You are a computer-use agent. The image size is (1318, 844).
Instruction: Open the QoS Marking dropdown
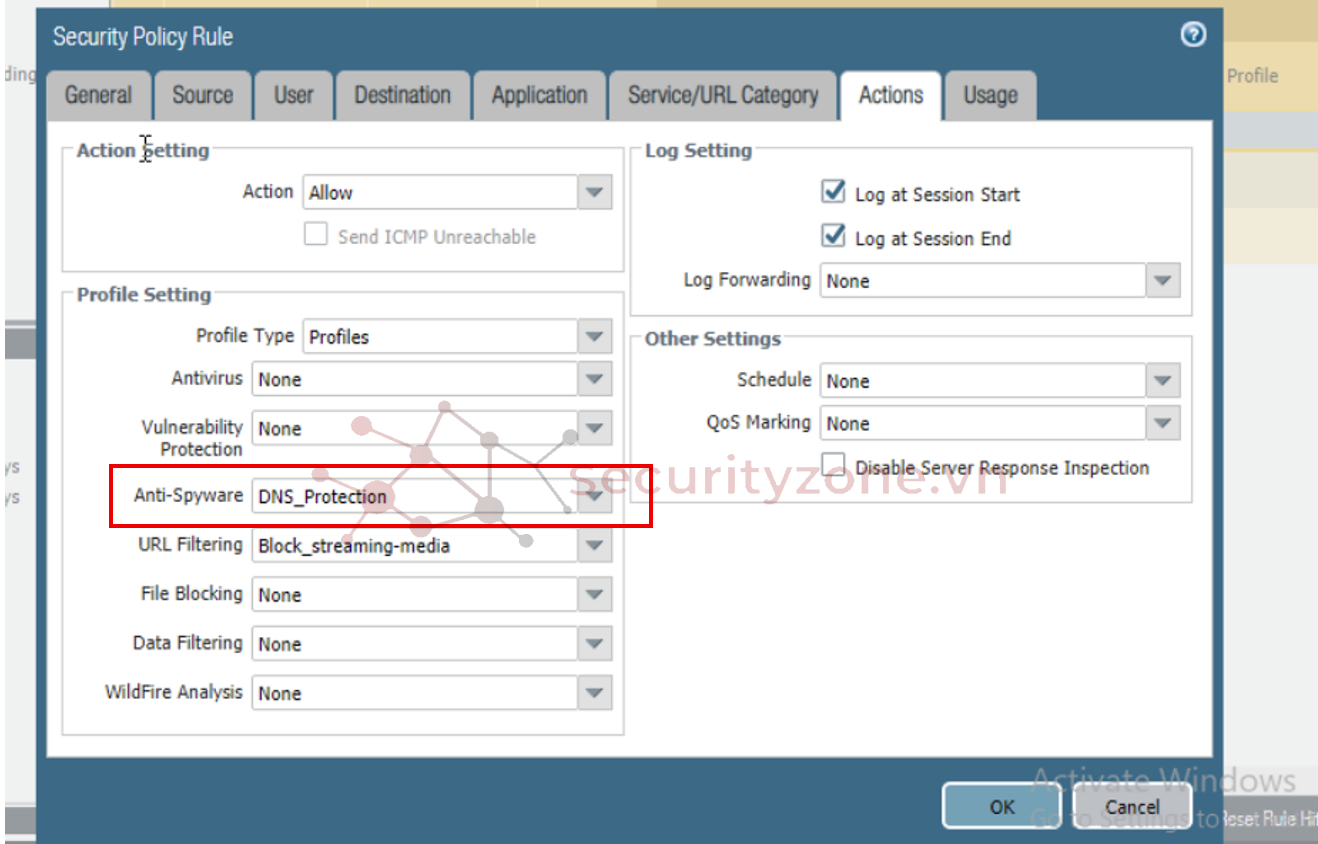[1162, 424]
